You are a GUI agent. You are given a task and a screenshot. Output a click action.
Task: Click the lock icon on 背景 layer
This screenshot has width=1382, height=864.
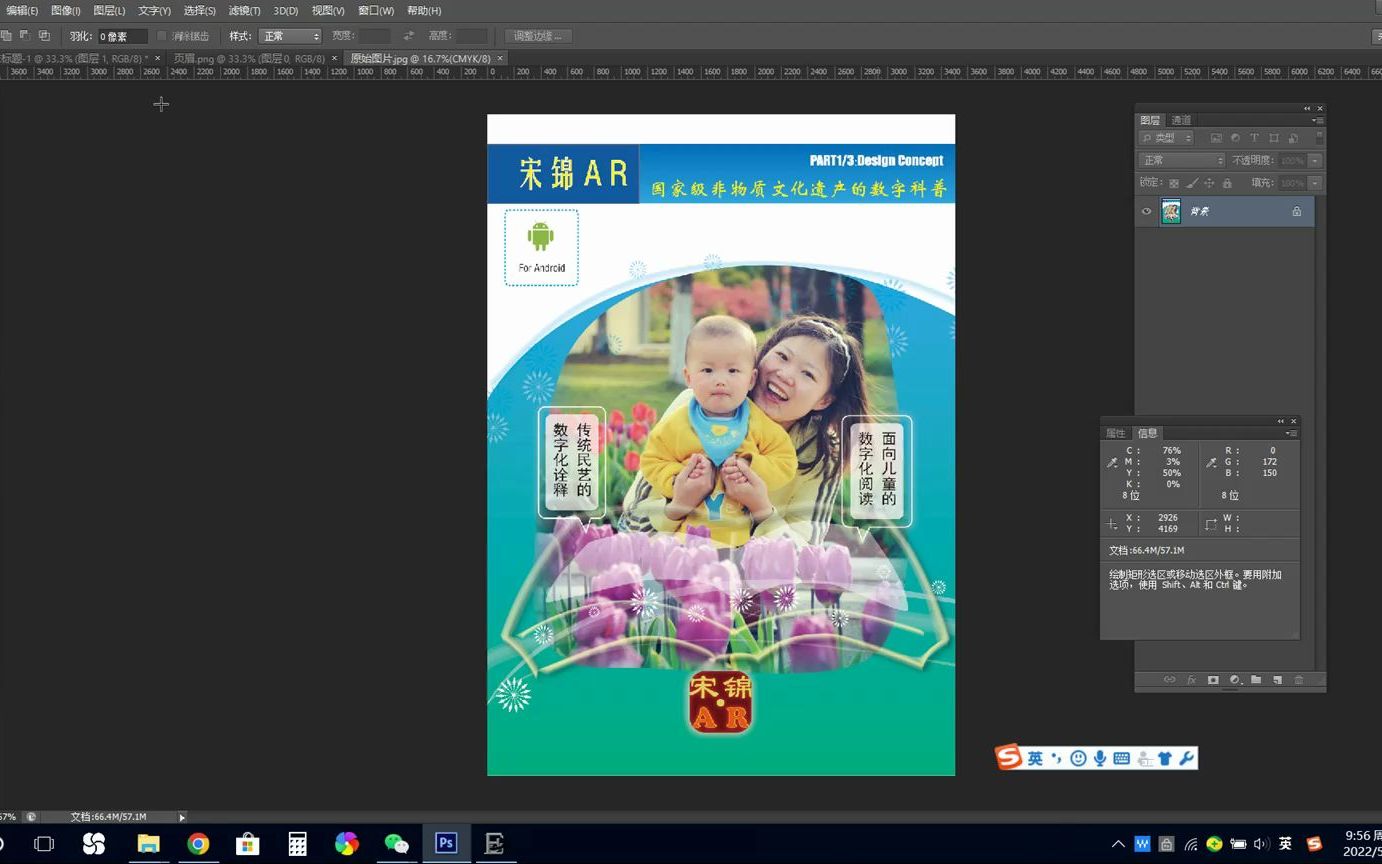(1297, 211)
